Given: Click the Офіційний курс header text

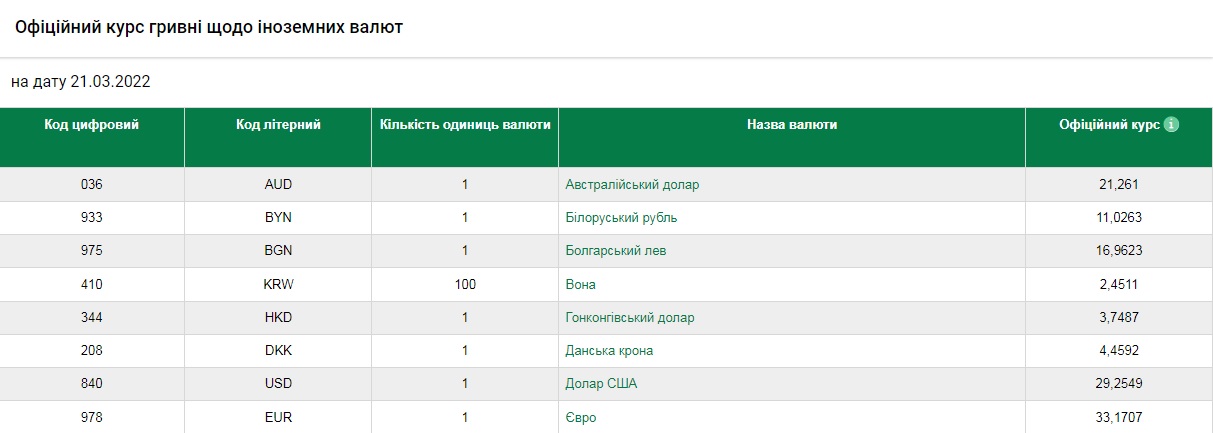Looking at the screenshot, I should (1109, 125).
